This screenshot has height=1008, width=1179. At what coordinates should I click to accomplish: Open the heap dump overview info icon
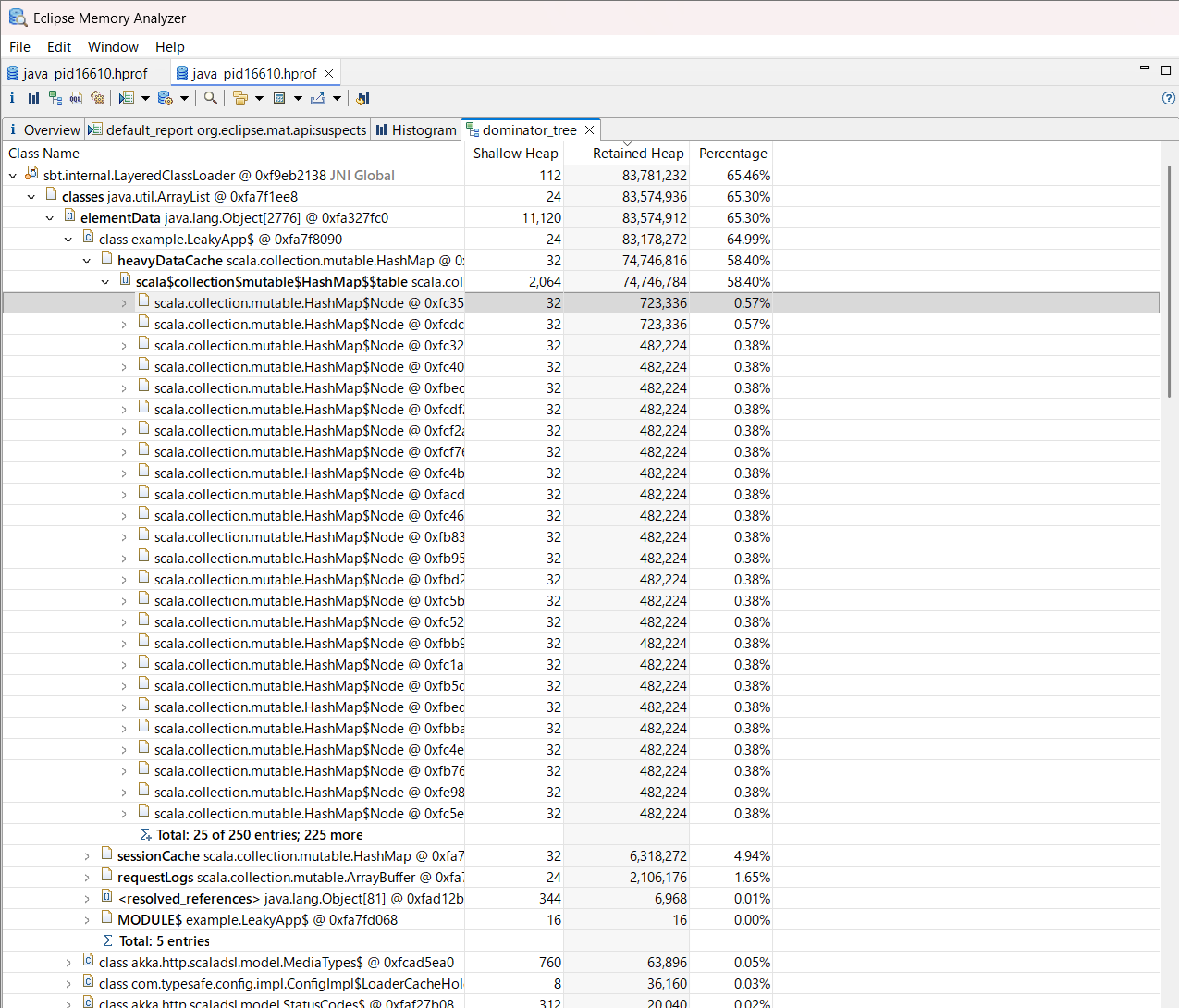coord(12,98)
